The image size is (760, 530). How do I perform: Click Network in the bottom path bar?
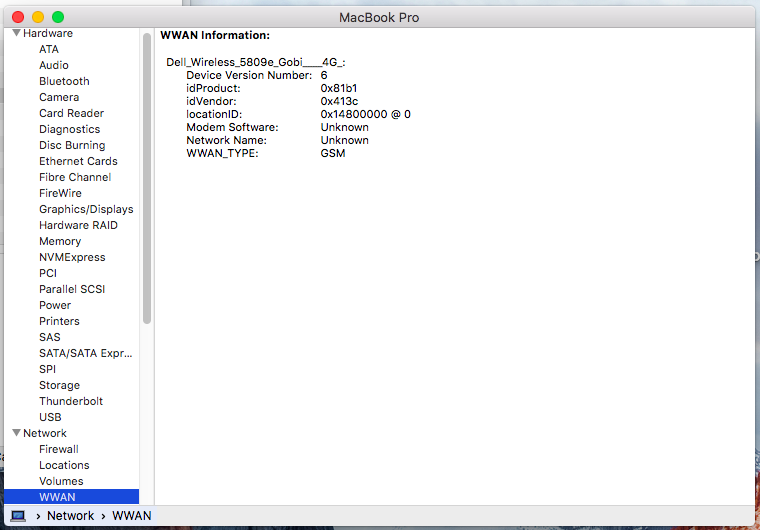(70, 516)
